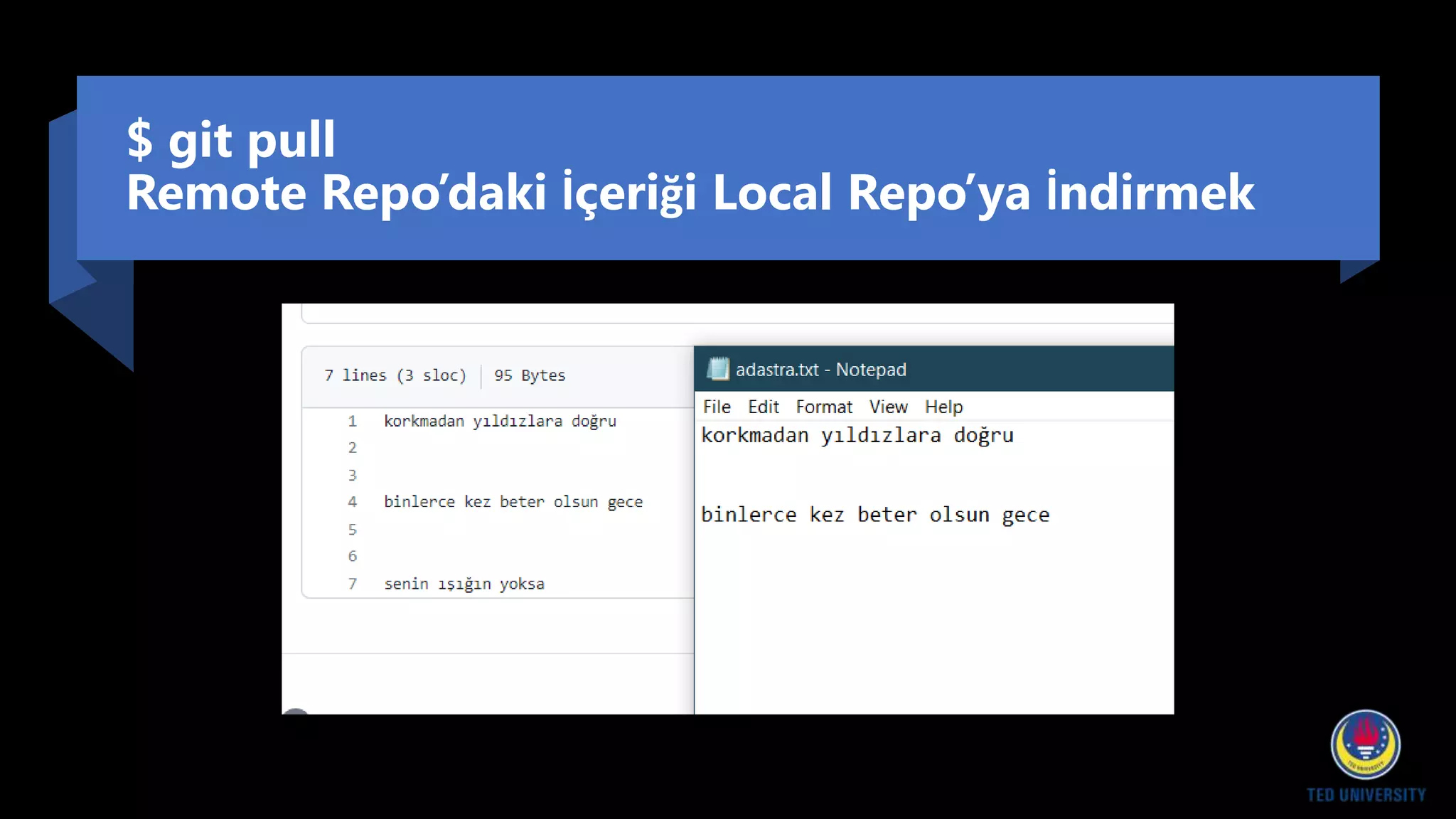Click Notepad line 'korkmadan yıldızlara doğru'
The height and width of the screenshot is (819, 1456).
click(857, 435)
